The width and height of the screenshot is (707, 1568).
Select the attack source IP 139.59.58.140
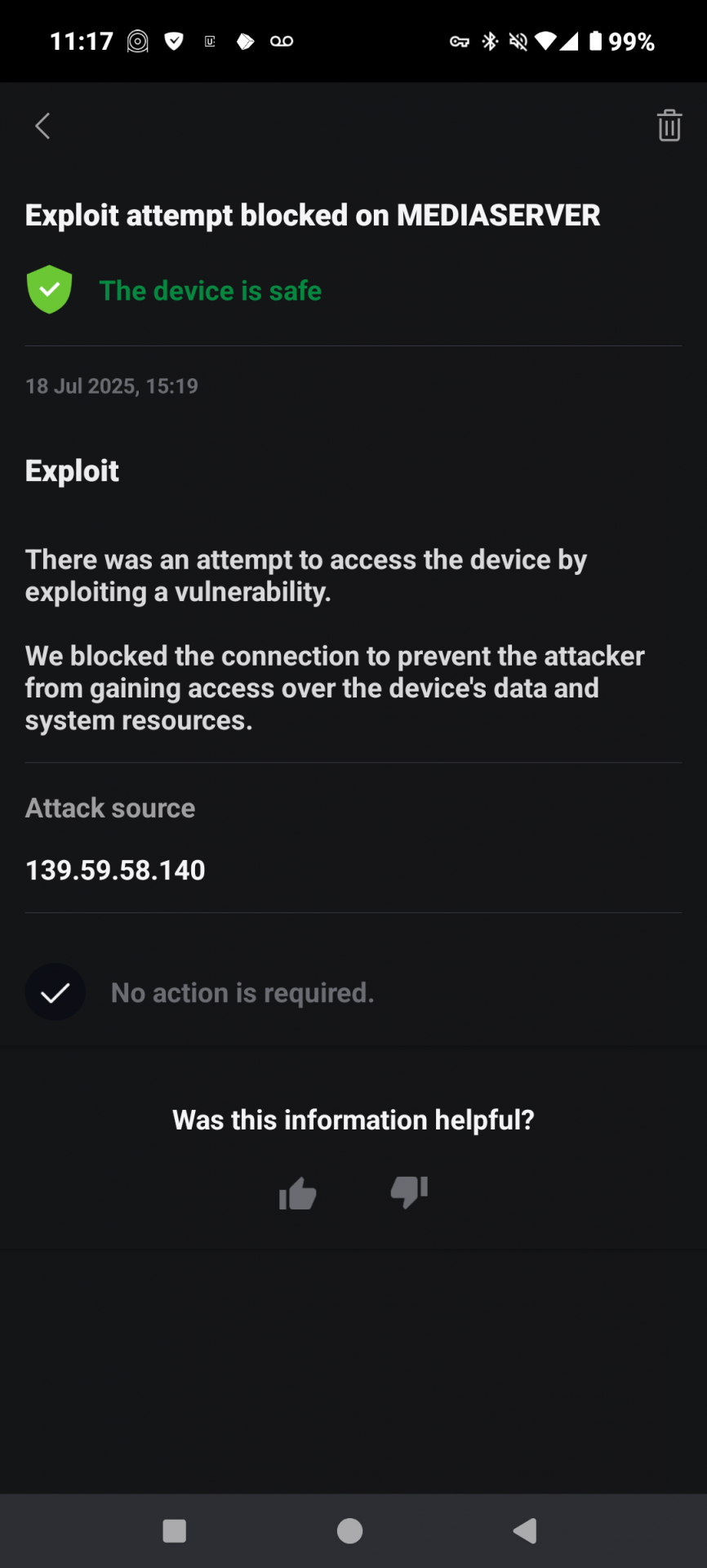point(115,870)
